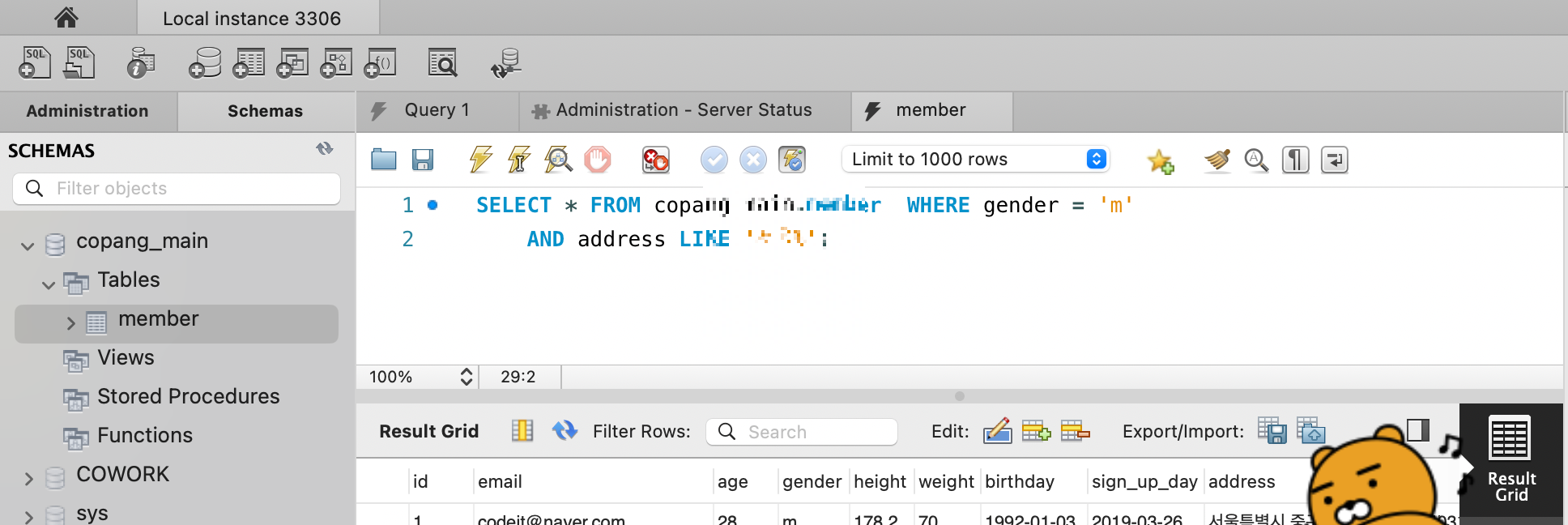Execute the statement under the cursor

[519, 160]
